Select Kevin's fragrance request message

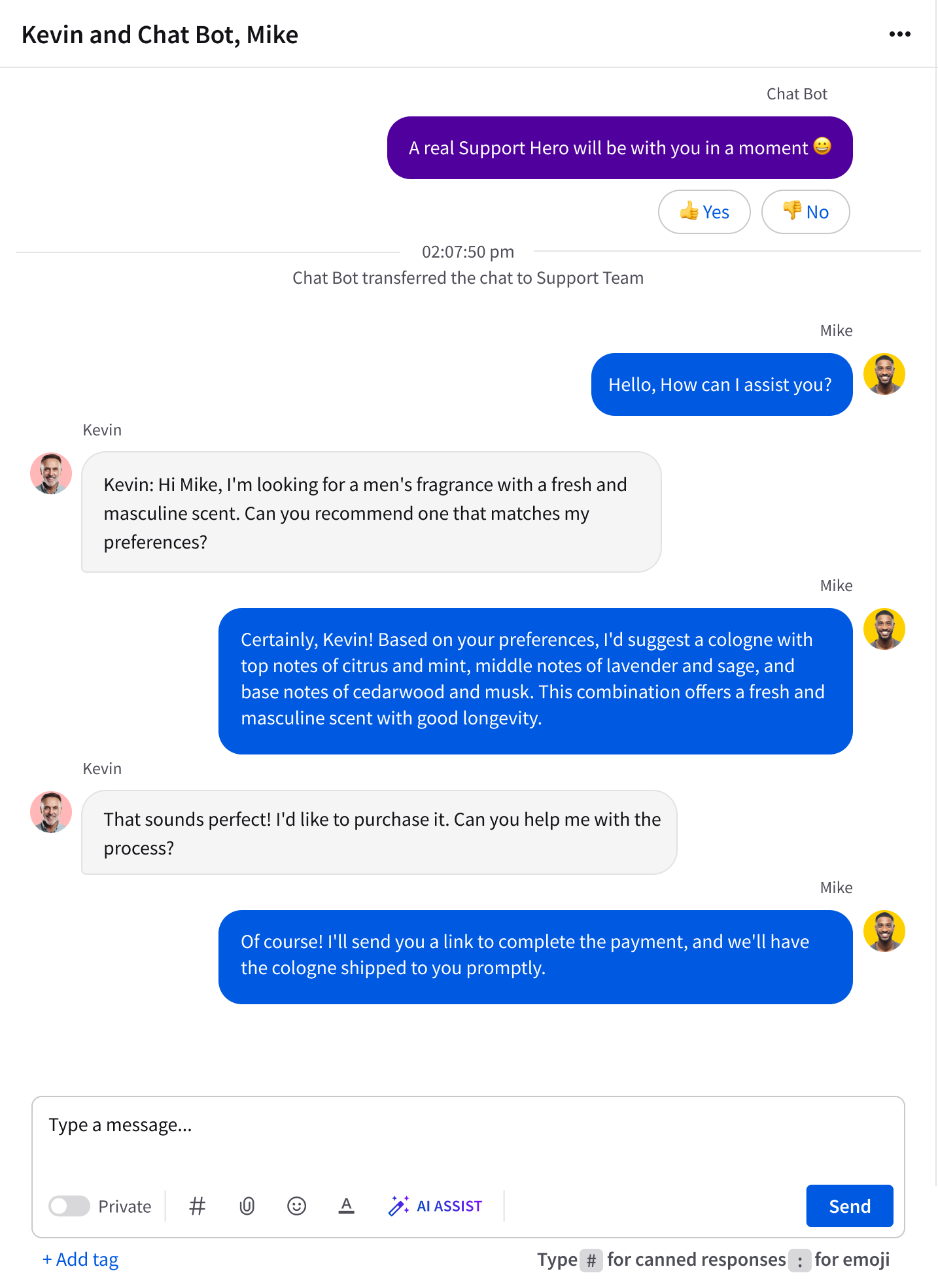[x=371, y=513]
